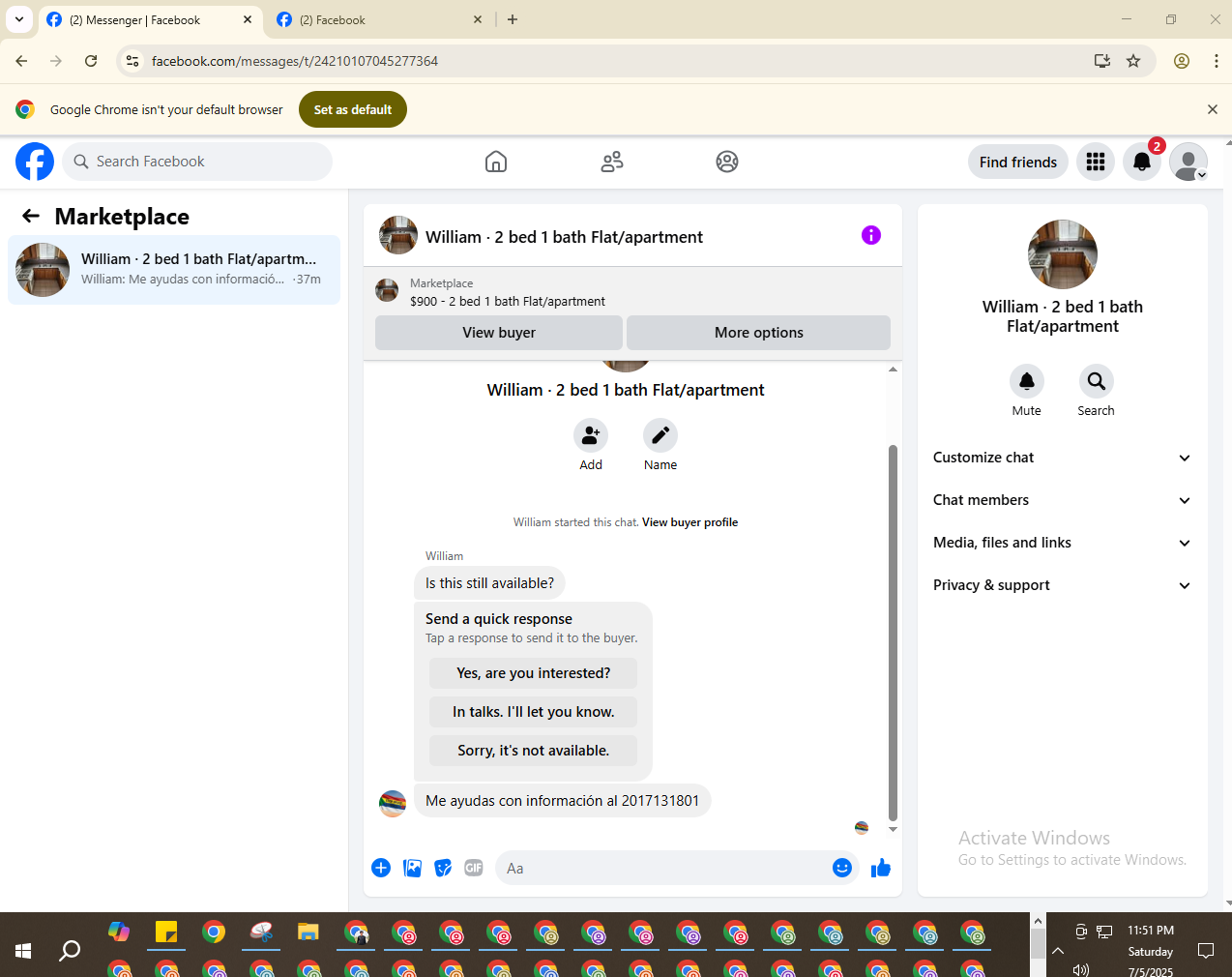Open the Facebook menu grid icon
1232x977 pixels.
tap(1096, 162)
